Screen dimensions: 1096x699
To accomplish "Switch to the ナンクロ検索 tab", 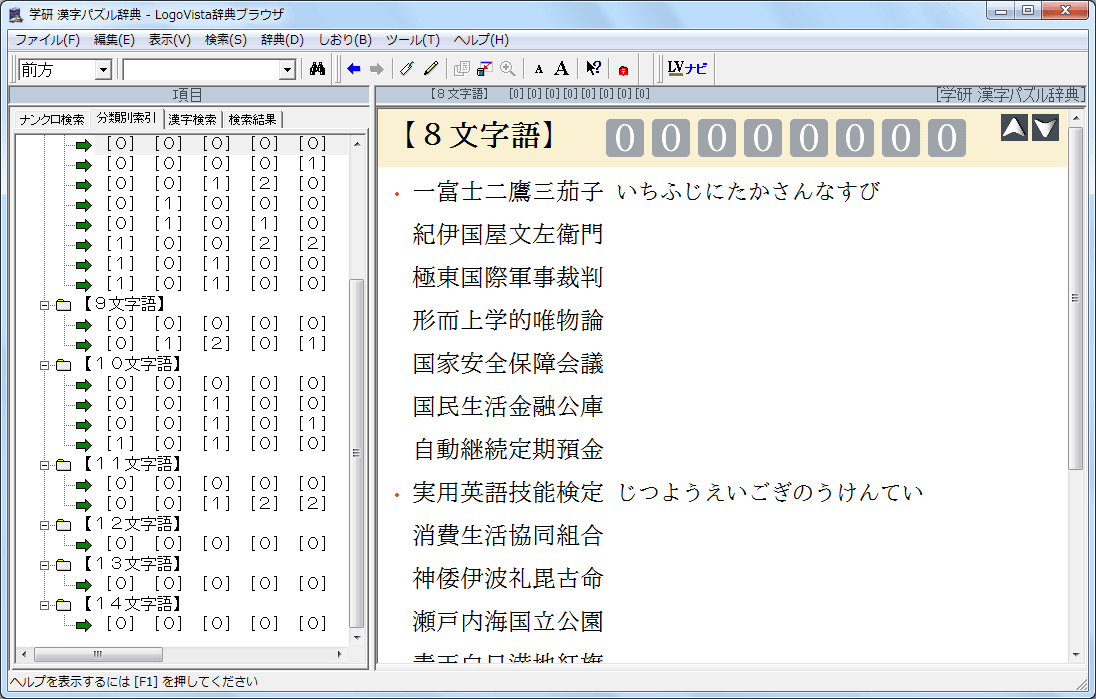I will tap(52, 120).
